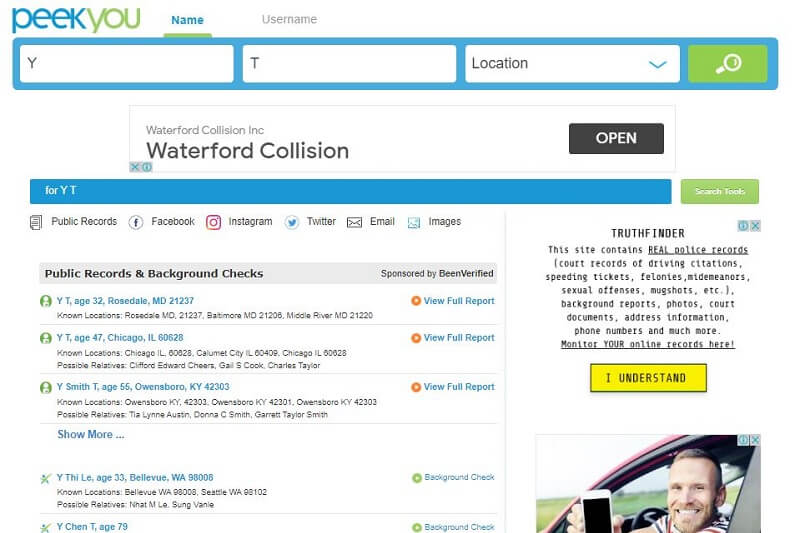Image resolution: width=800 pixels, height=533 pixels.
Task: Switch to the Username tab
Action: pyautogui.click(x=289, y=19)
